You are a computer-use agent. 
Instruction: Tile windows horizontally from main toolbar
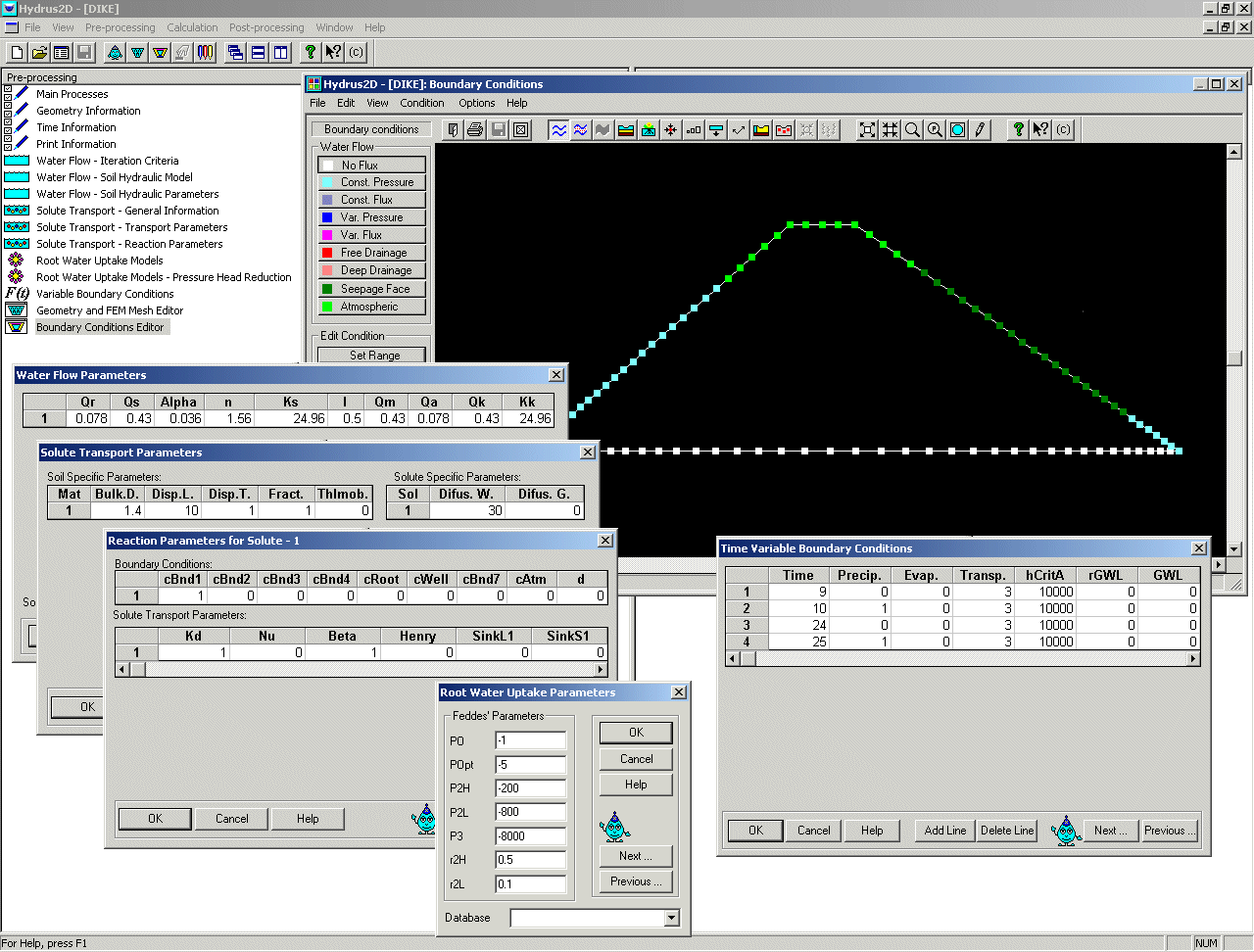259,52
